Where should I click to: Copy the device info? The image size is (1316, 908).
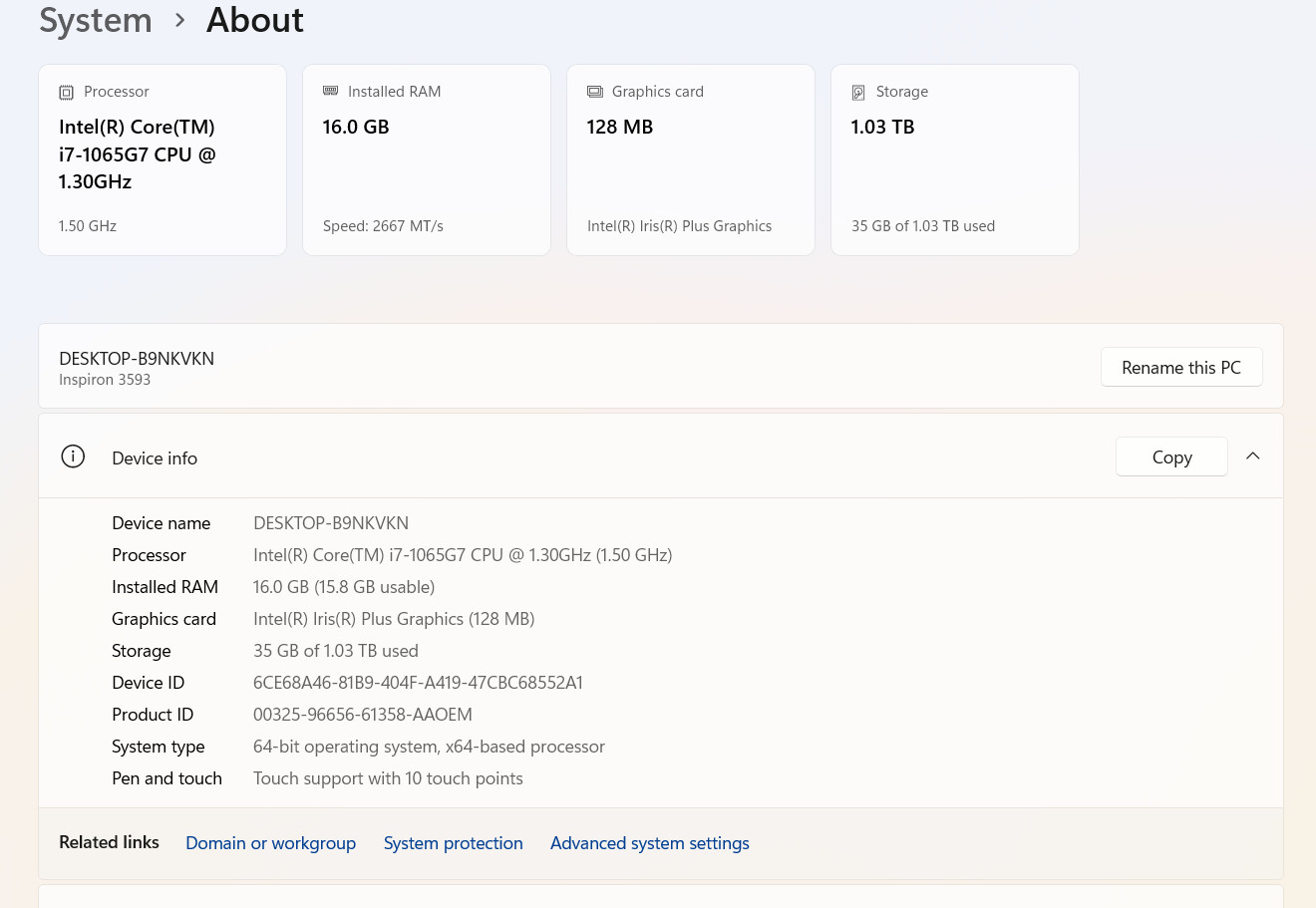click(x=1171, y=456)
